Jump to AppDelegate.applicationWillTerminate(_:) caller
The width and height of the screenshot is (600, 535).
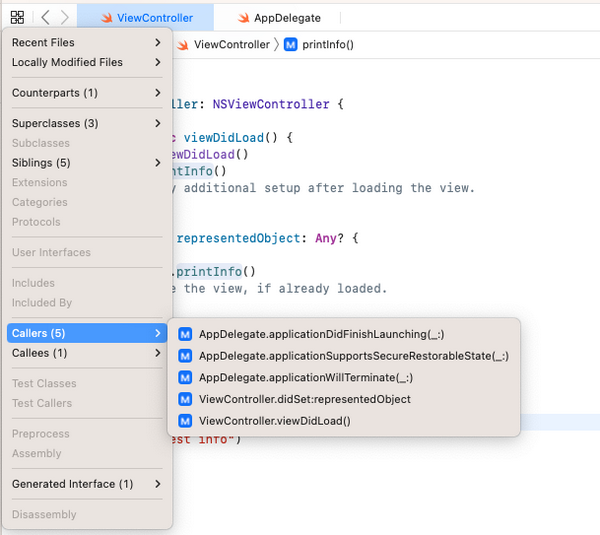tap(305, 378)
